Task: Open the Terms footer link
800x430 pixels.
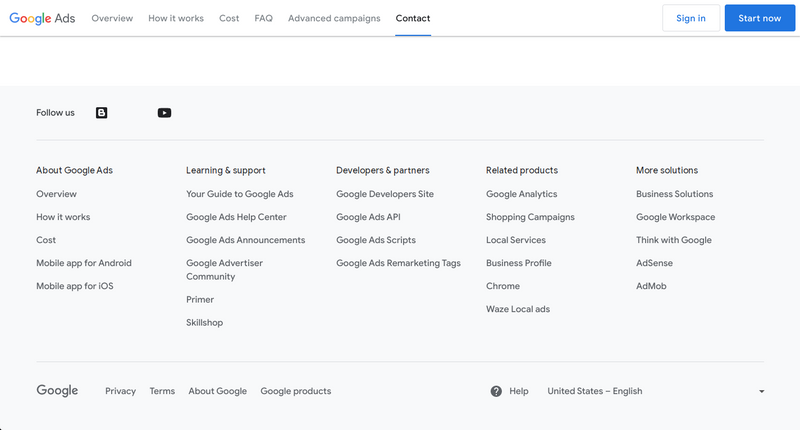Action: click(x=162, y=391)
